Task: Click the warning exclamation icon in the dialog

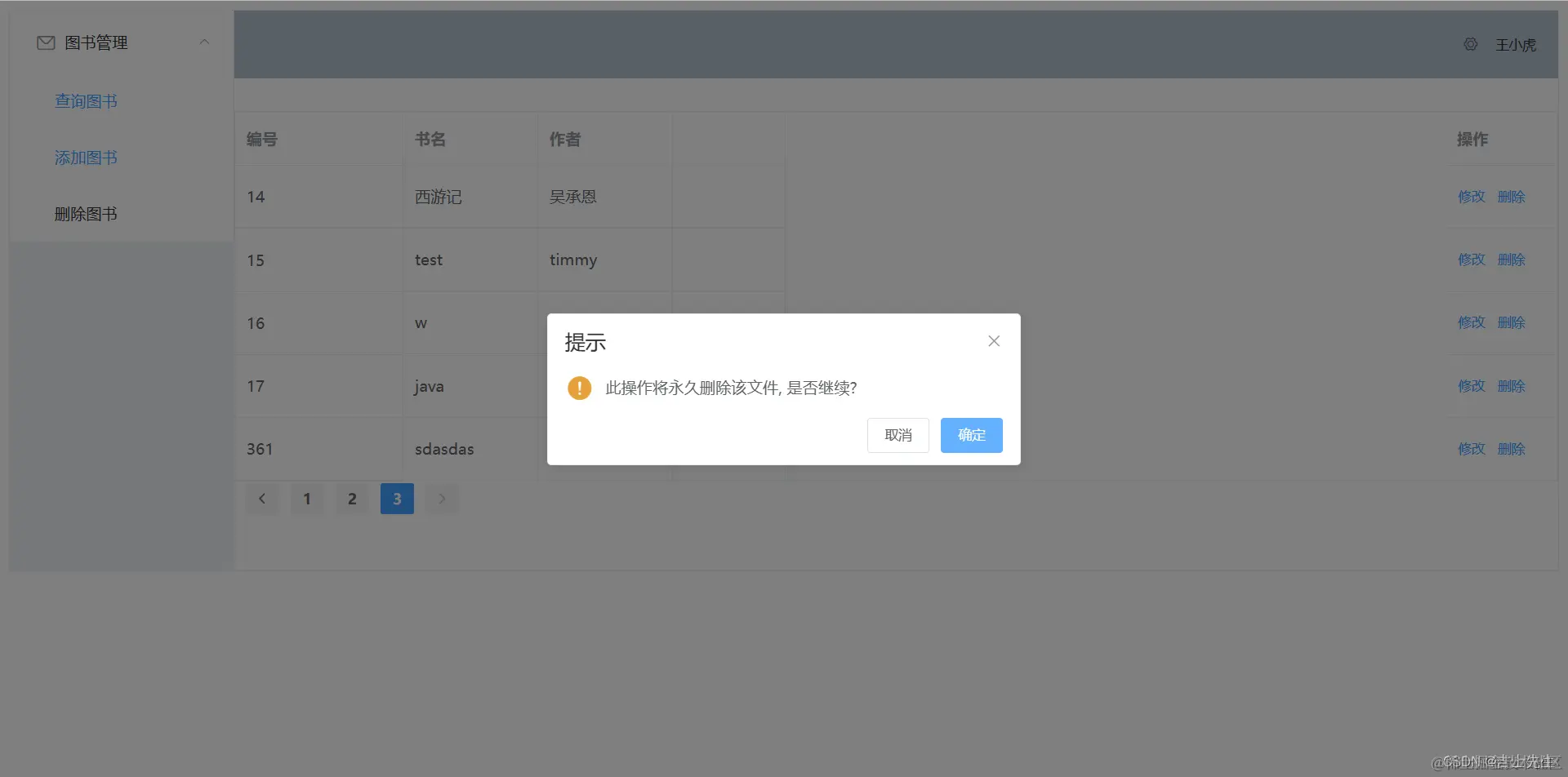Action: [x=580, y=388]
